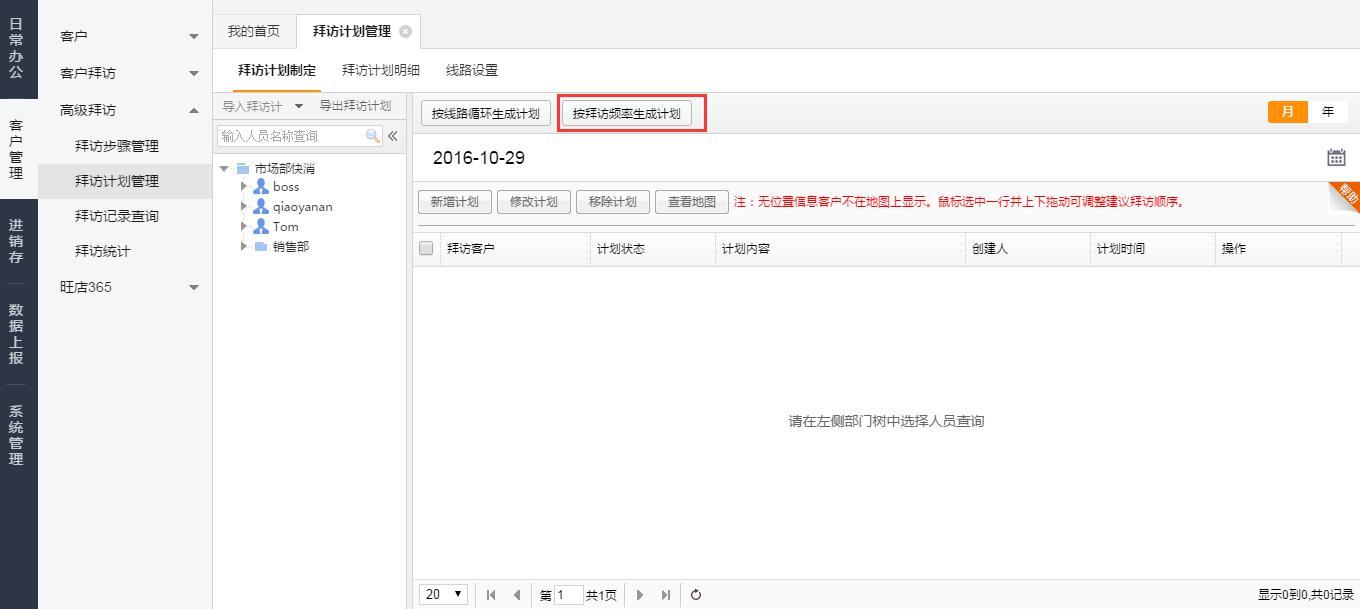This screenshot has width=1360, height=609.
Task: Tick the select-all checkbox in table header
Action: coord(426,249)
